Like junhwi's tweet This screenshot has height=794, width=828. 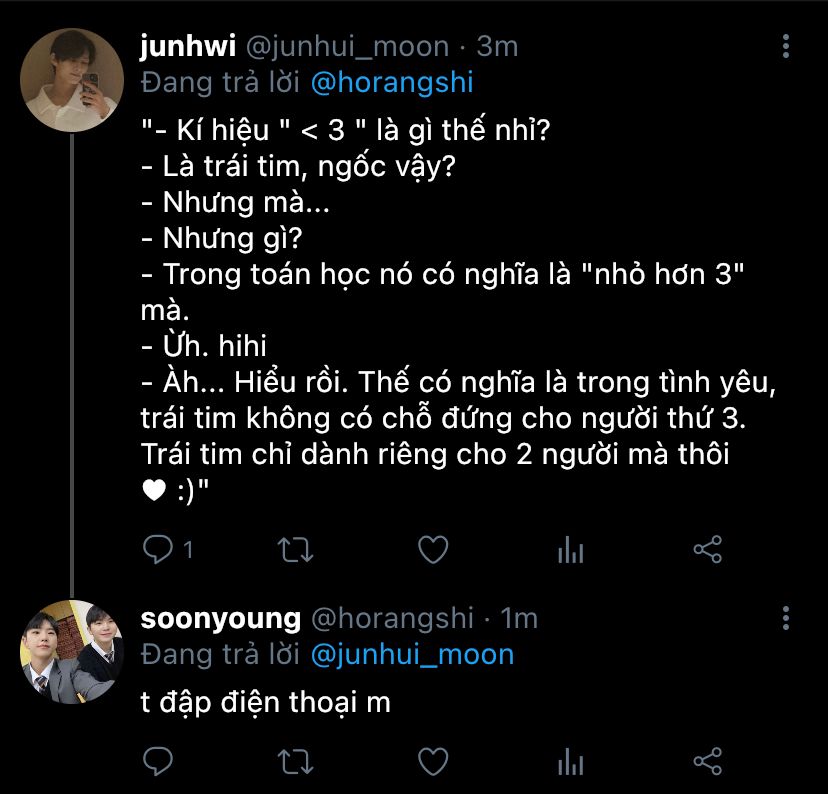[x=431, y=549]
